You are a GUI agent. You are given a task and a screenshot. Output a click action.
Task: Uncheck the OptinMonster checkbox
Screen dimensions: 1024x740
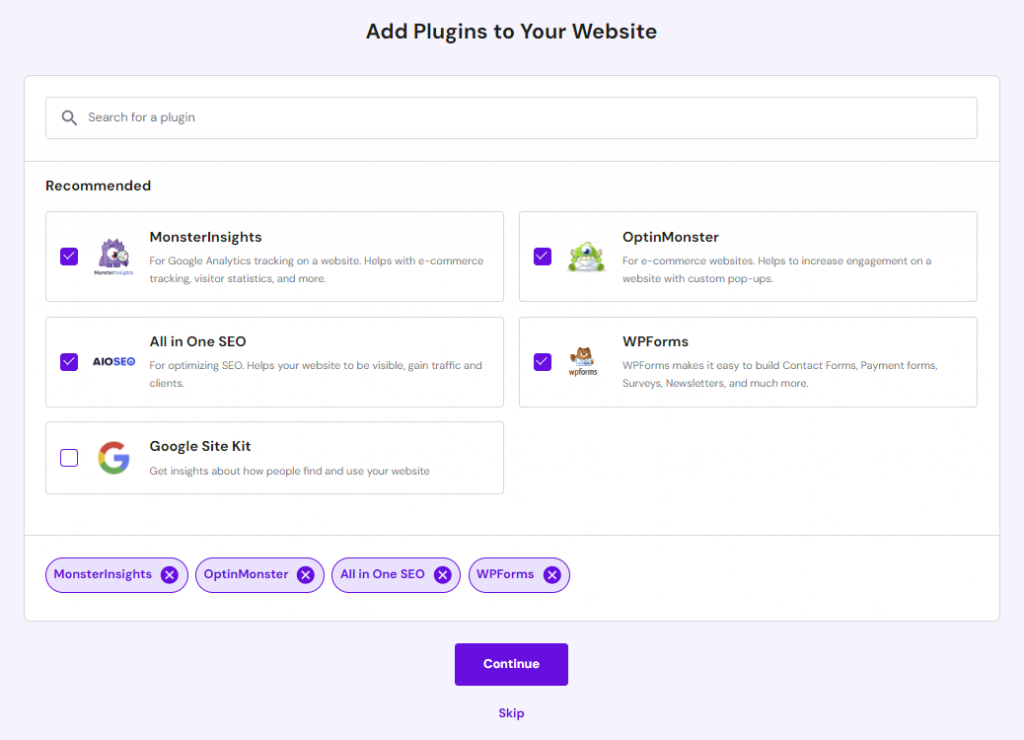[x=542, y=256]
